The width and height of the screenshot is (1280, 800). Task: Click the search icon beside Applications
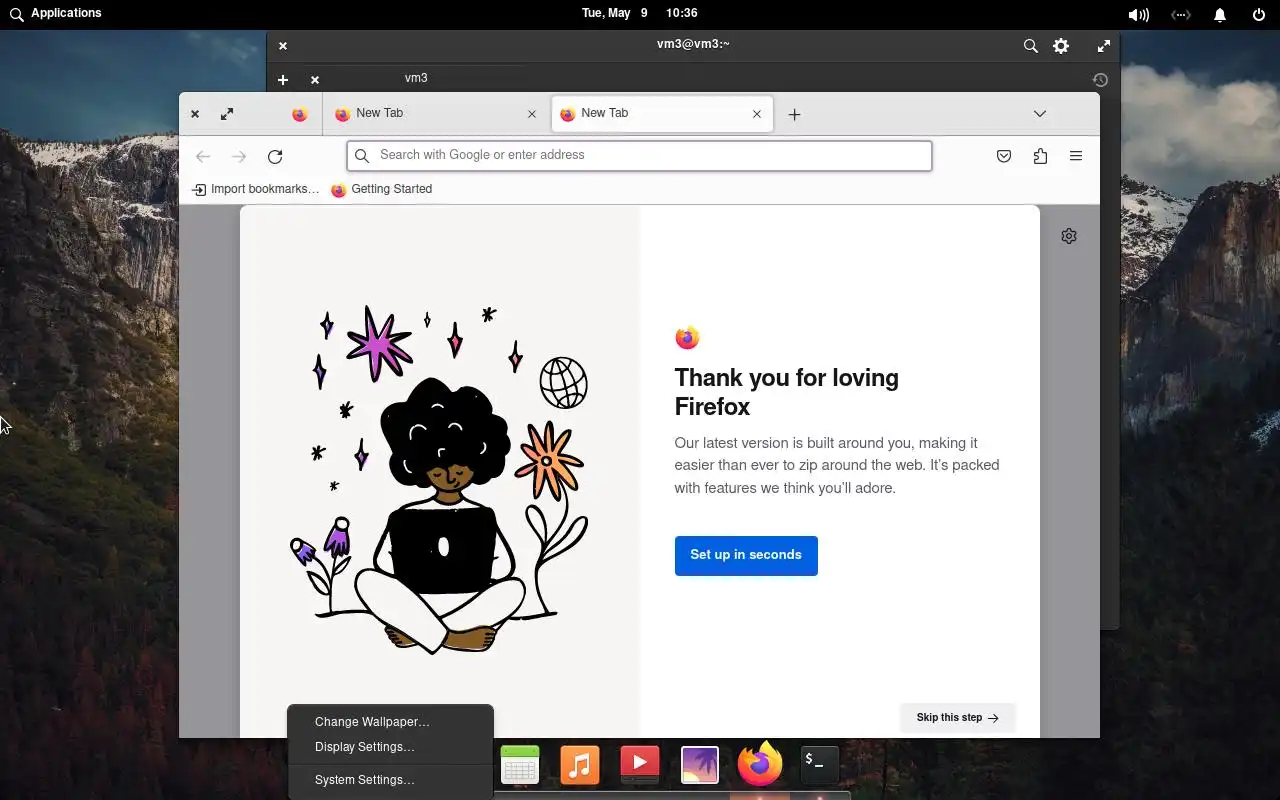(16, 14)
